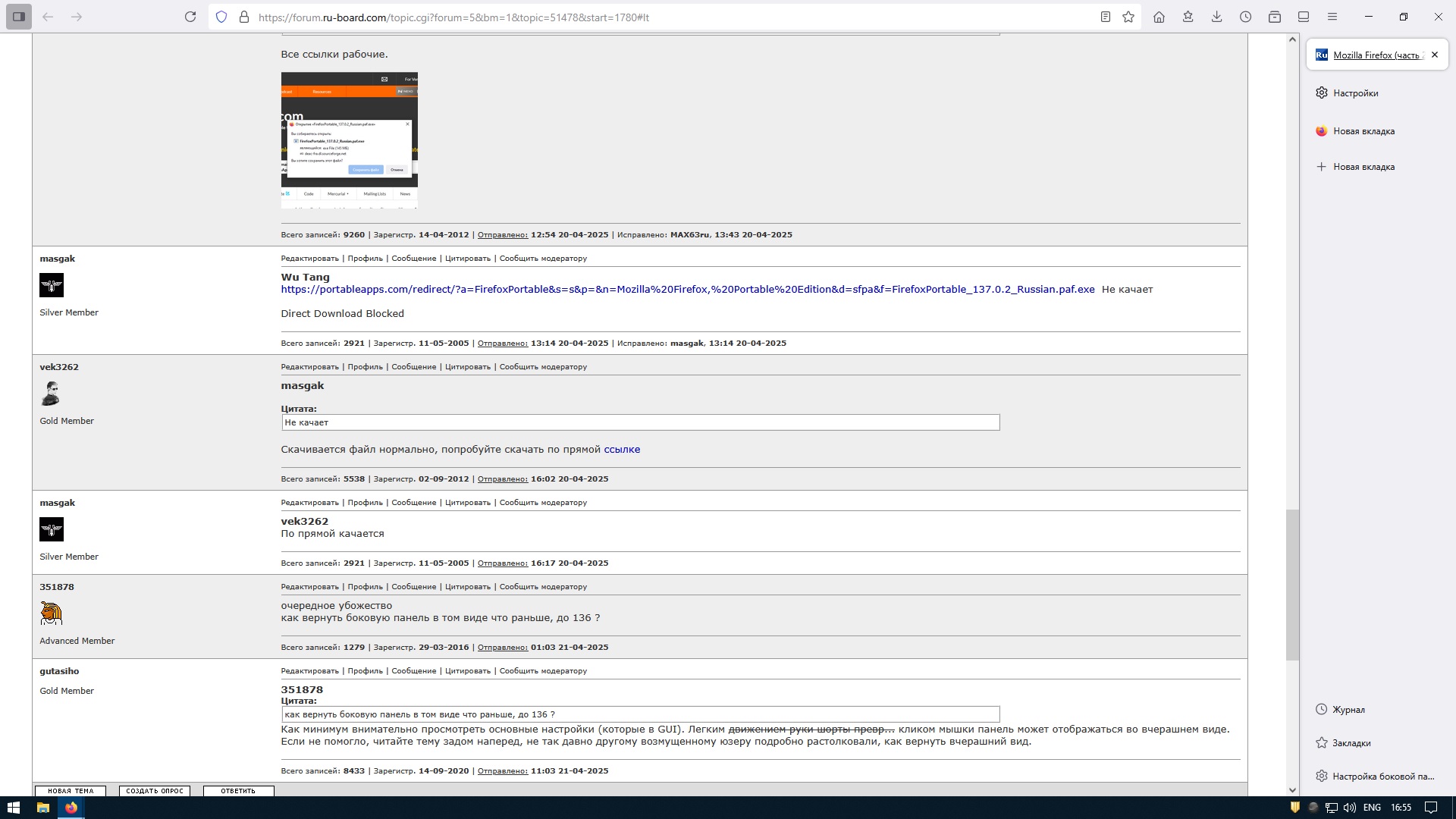
Task: Click Отправлено link dated 01:03 21-04-2025
Action: (x=502, y=647)
